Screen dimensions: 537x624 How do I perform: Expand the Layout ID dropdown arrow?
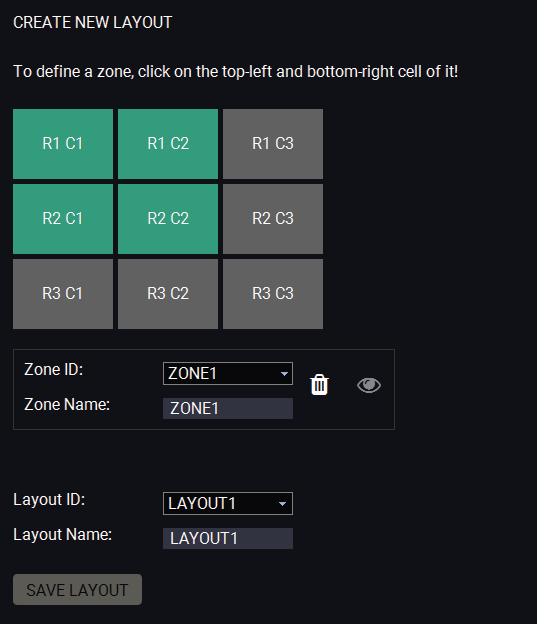click(282, 504)
